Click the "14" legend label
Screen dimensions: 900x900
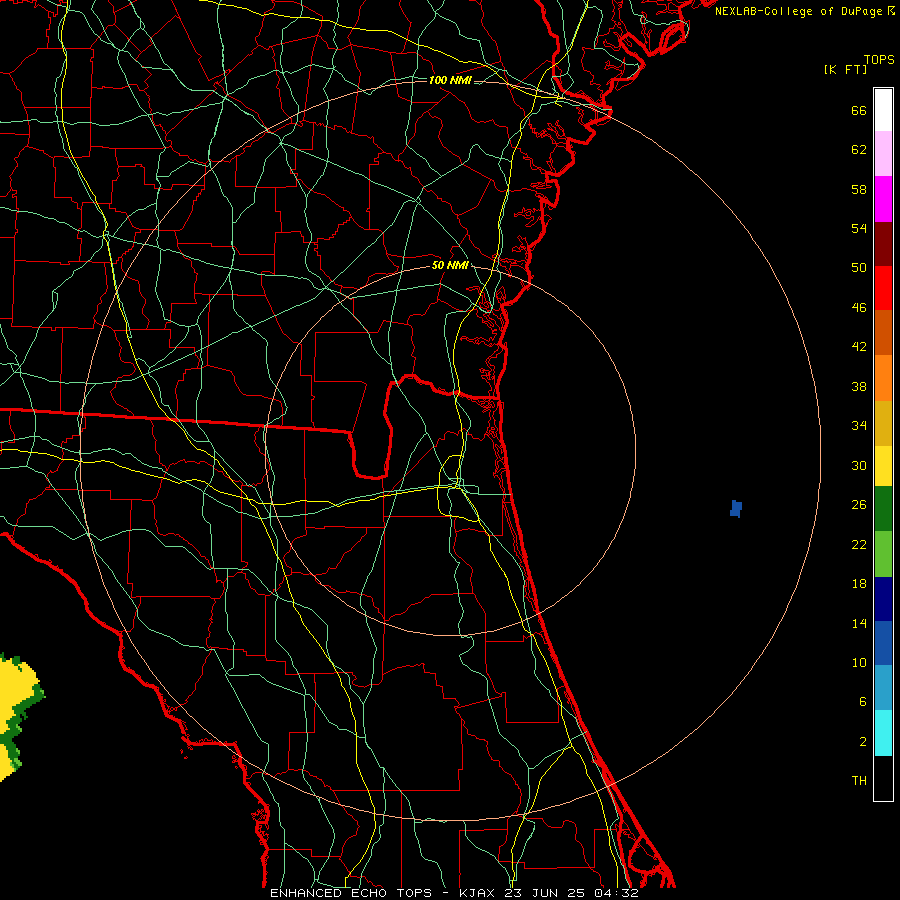(x=859, y=623)
